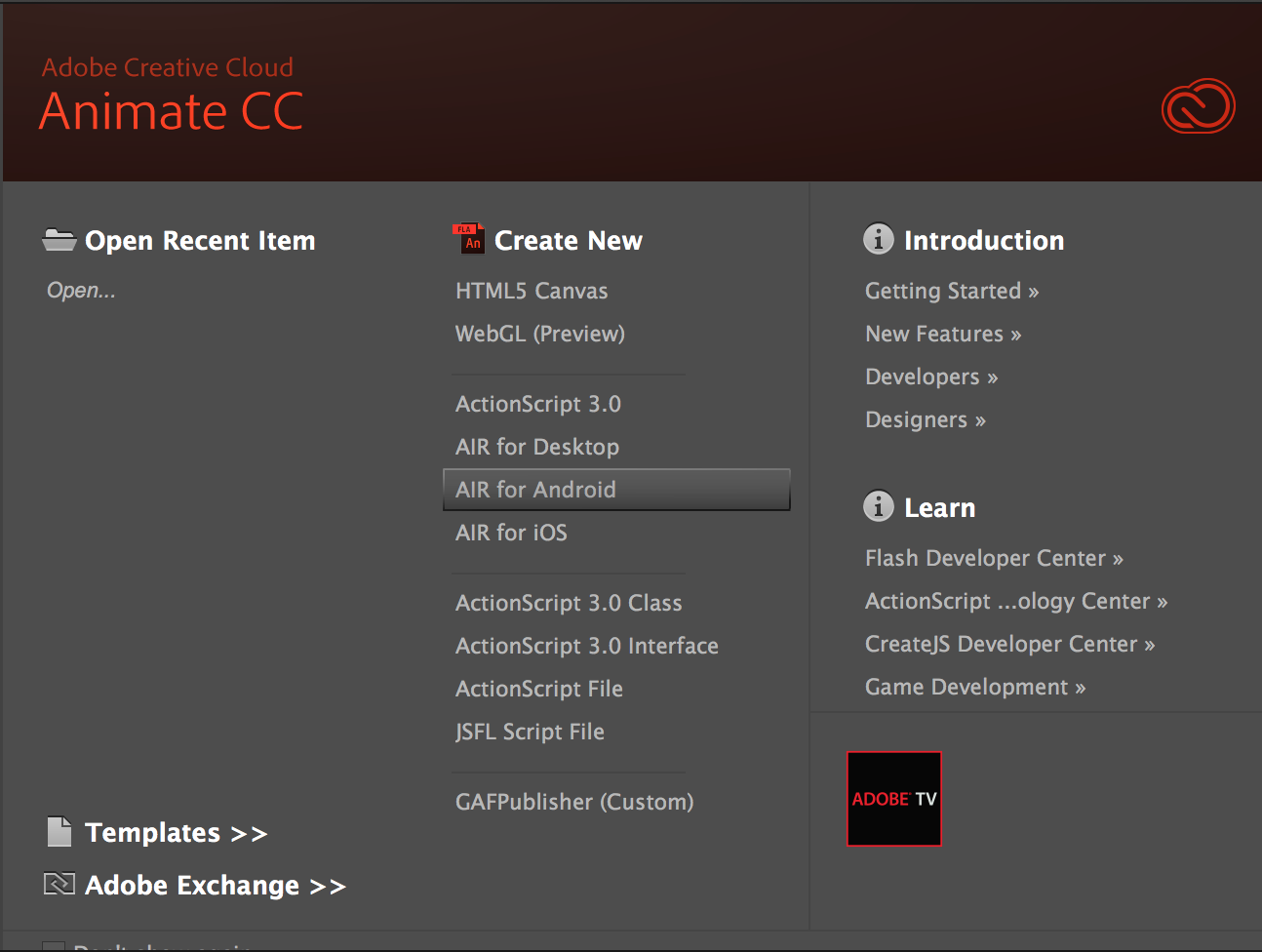Create a new ActionScript File
This screenshot has height=952, width=1262.
tap(539, 689)
